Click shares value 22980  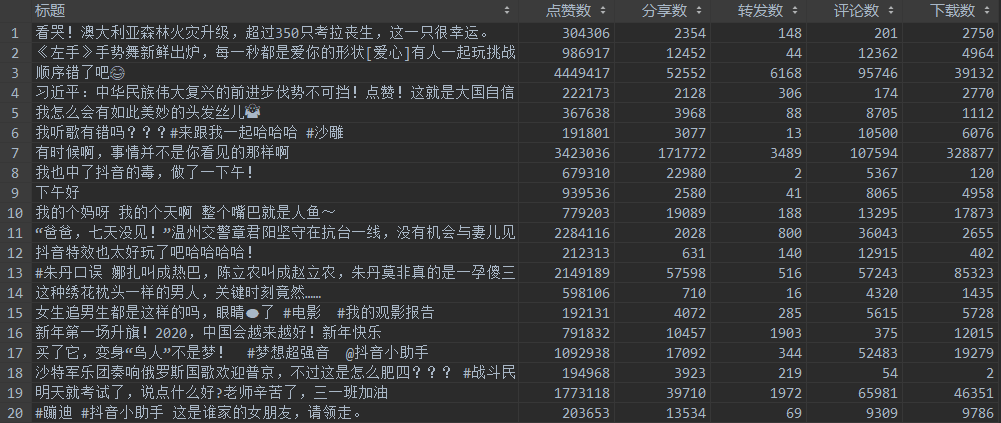point(686,173)
